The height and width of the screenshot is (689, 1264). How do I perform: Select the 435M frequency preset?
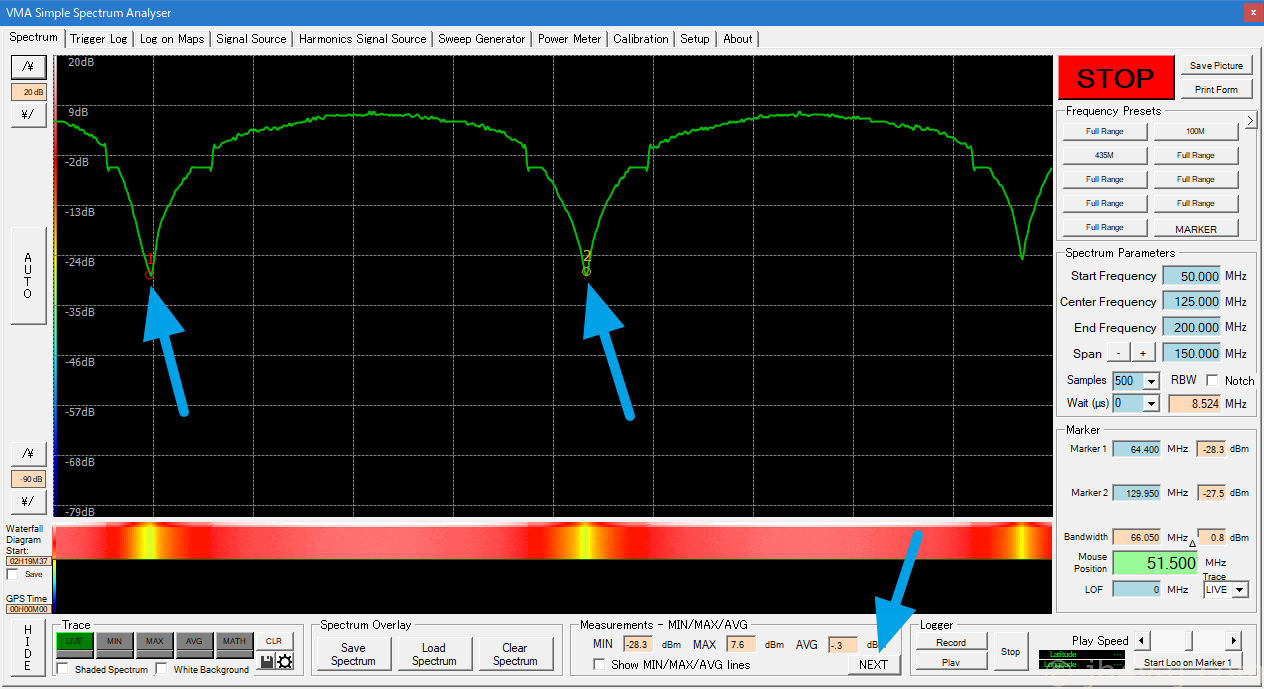(1105, 155)
